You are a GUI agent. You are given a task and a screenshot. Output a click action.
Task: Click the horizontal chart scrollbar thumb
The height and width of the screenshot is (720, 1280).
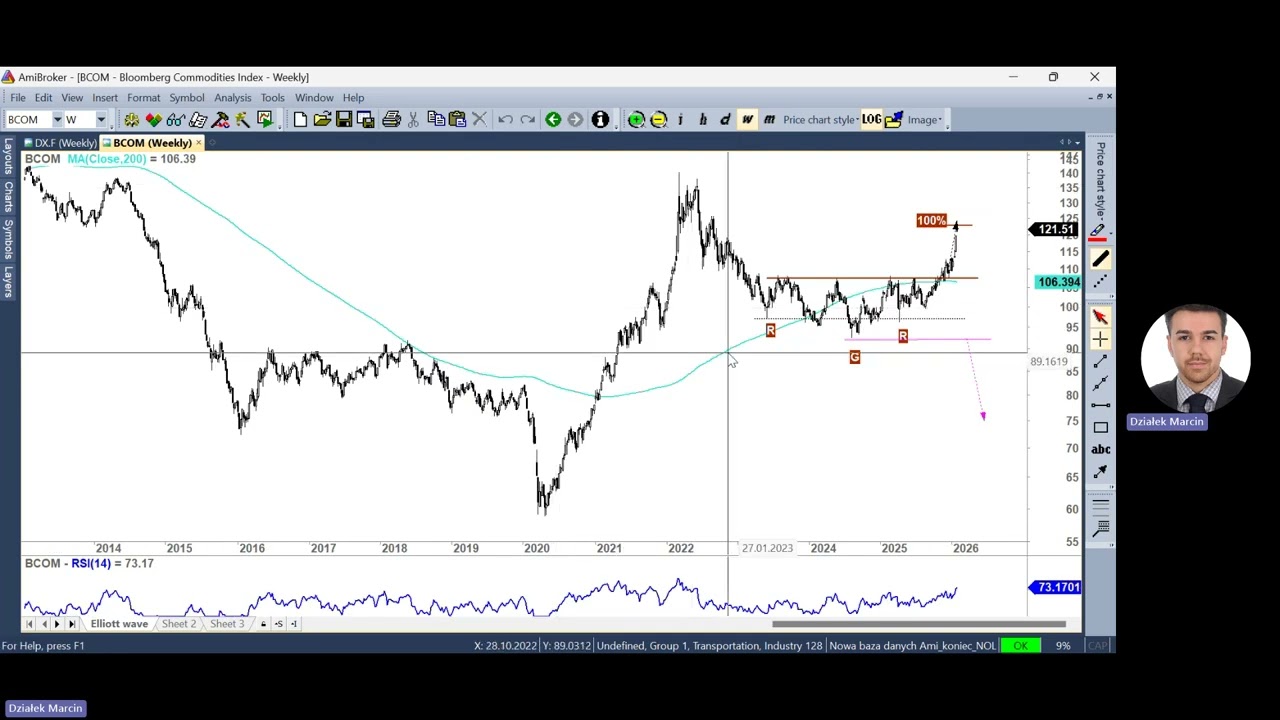[919, 624]
